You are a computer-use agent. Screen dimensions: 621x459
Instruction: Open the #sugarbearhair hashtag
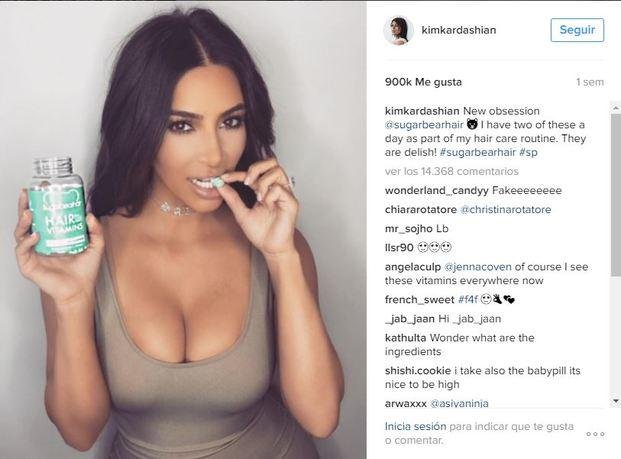pyautogui.click(x=478, y=152)
